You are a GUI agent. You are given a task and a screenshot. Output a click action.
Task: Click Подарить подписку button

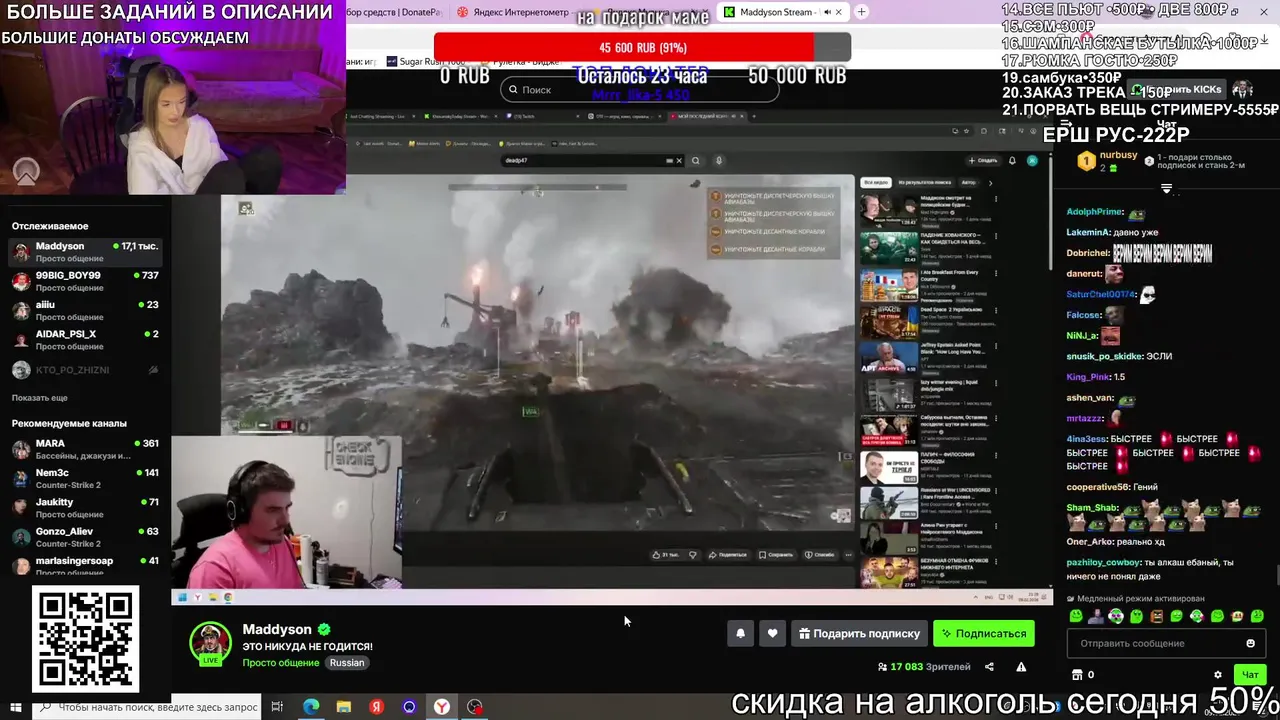click(x=859, y=633)
